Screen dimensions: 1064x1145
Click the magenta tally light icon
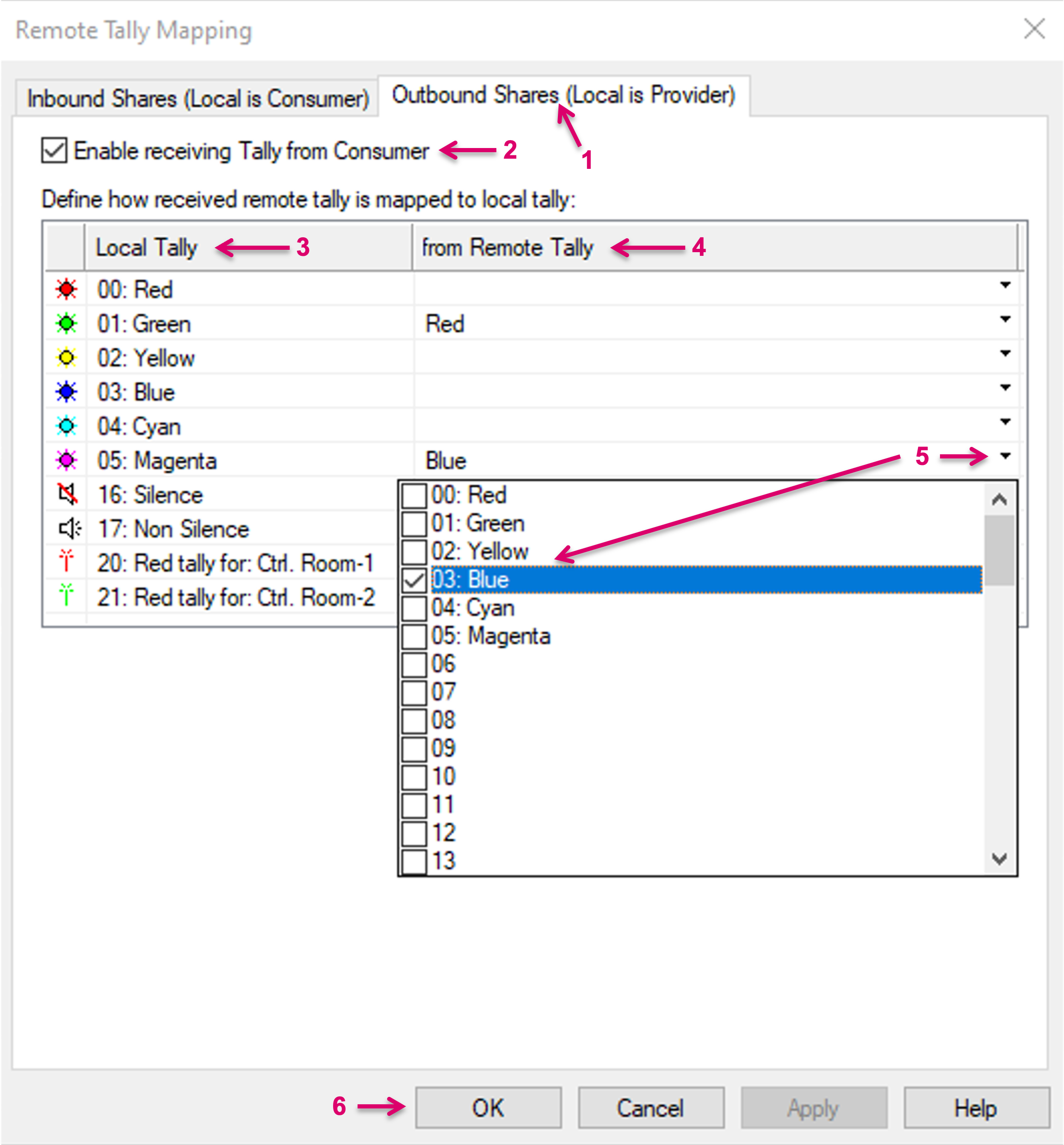(66, 460)
